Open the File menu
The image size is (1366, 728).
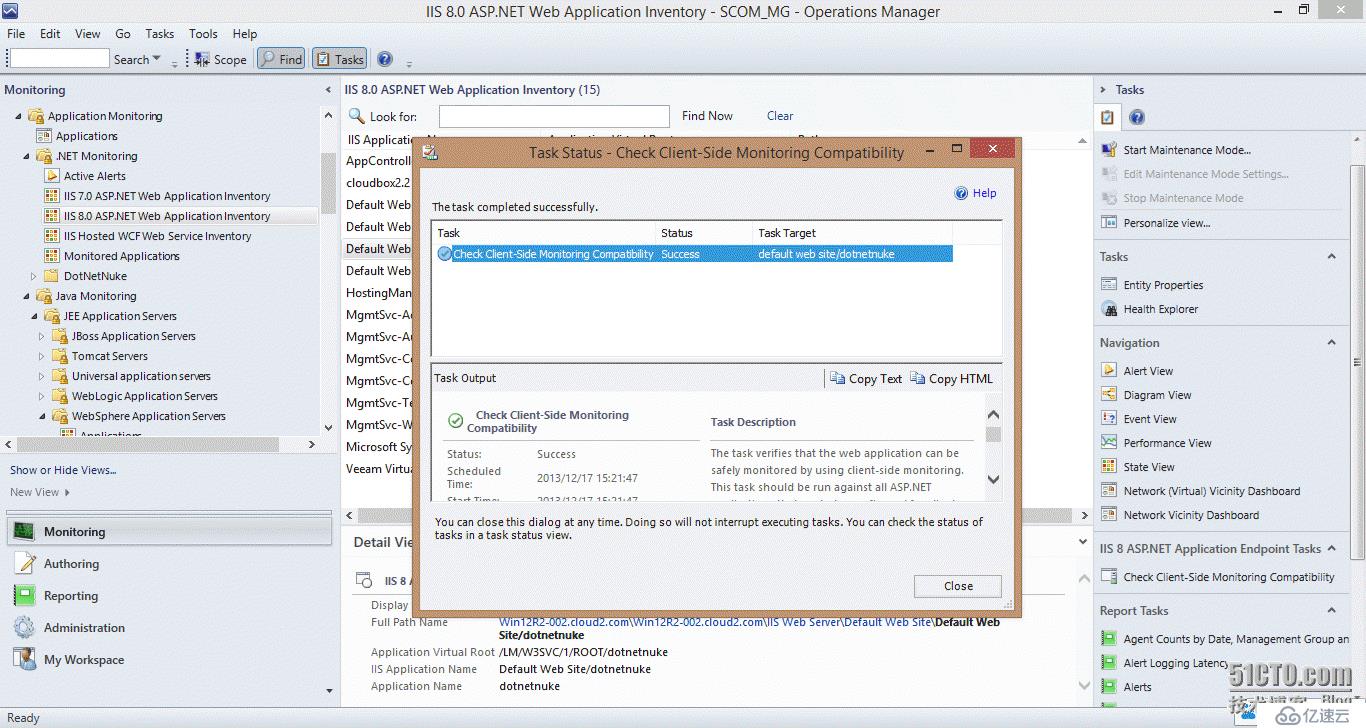tap(16, 34)
